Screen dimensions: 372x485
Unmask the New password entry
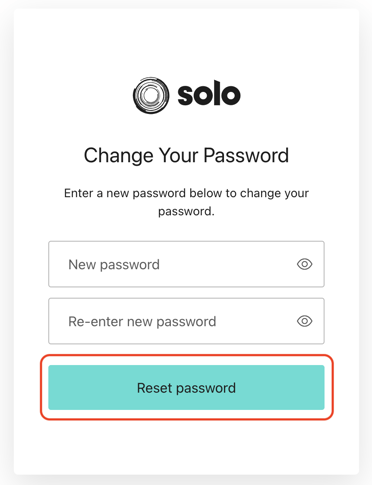pos(304,264)
